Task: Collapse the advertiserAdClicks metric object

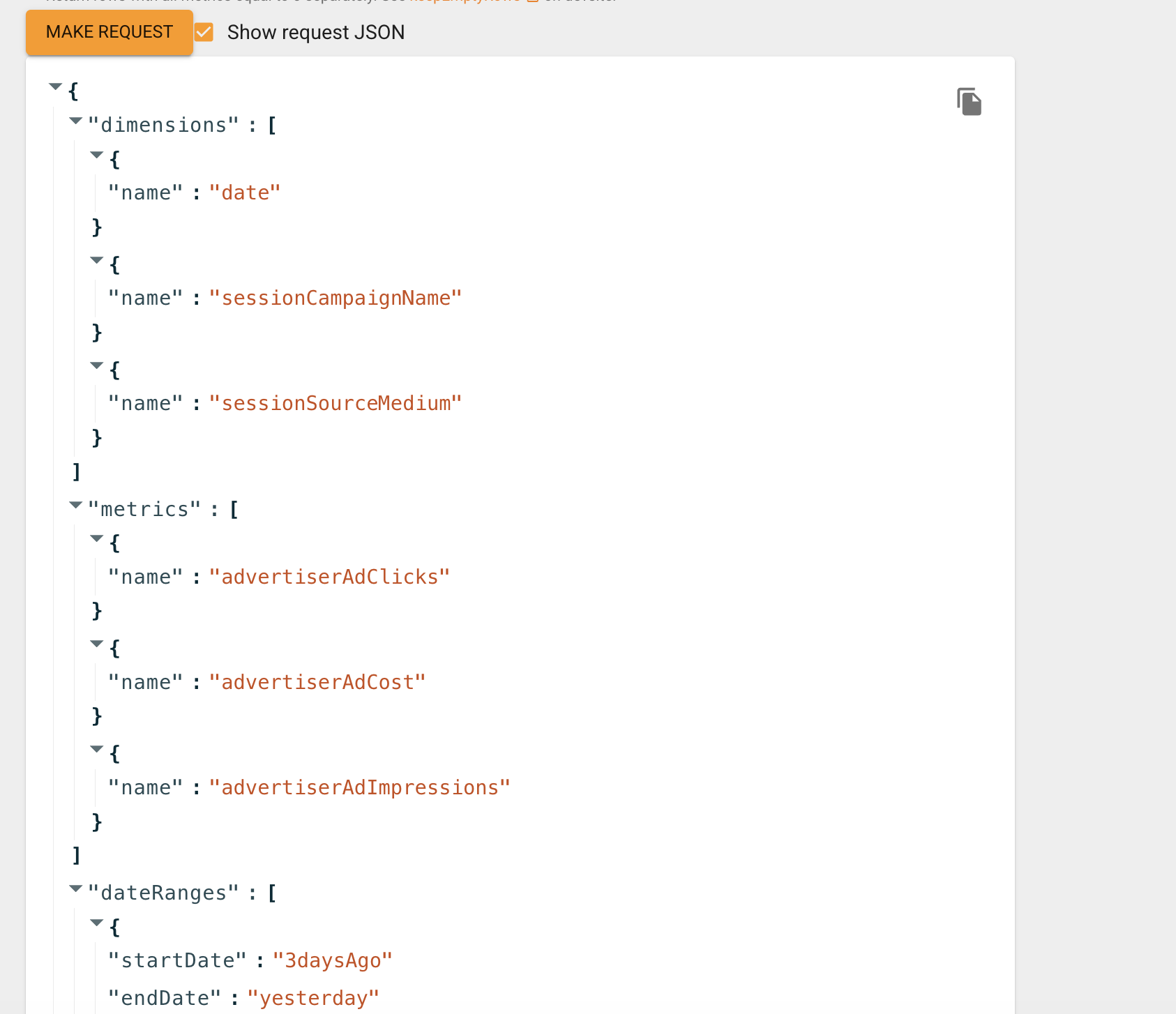Action: [97, 538]
